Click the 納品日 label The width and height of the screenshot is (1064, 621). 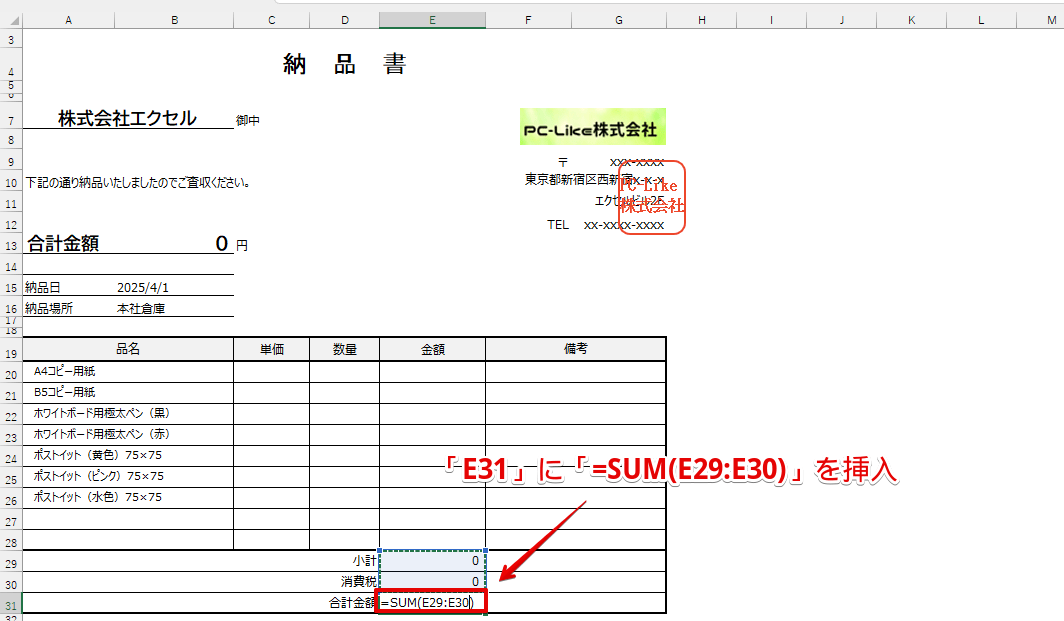(43, 288)
